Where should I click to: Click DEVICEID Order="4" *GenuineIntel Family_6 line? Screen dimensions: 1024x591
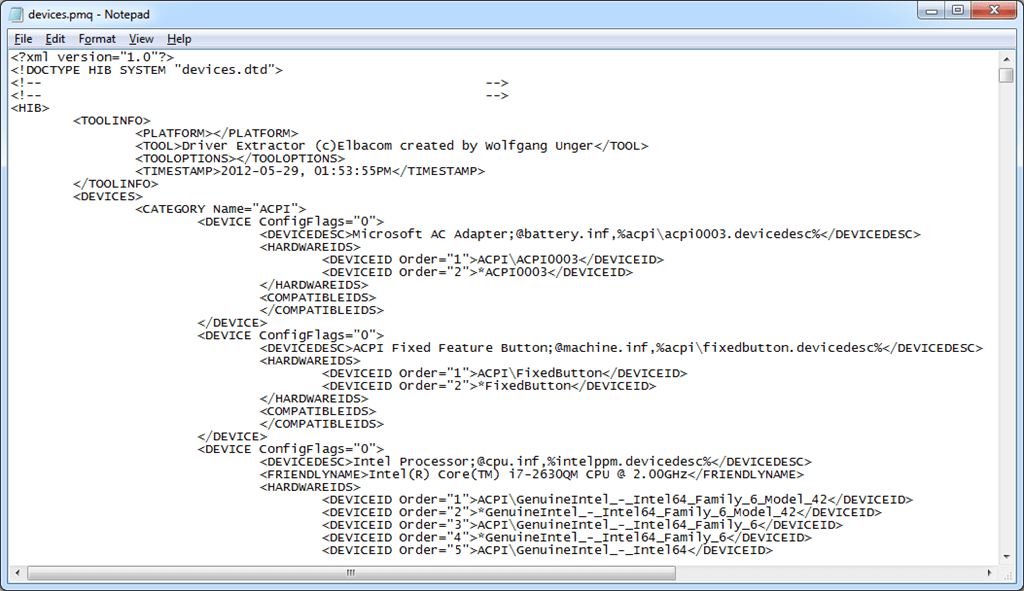click(567, 537)
